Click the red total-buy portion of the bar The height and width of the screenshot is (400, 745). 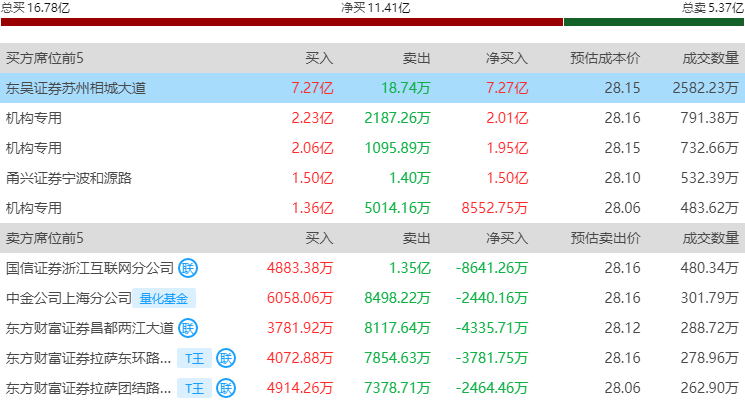click(x=282, y=22)
